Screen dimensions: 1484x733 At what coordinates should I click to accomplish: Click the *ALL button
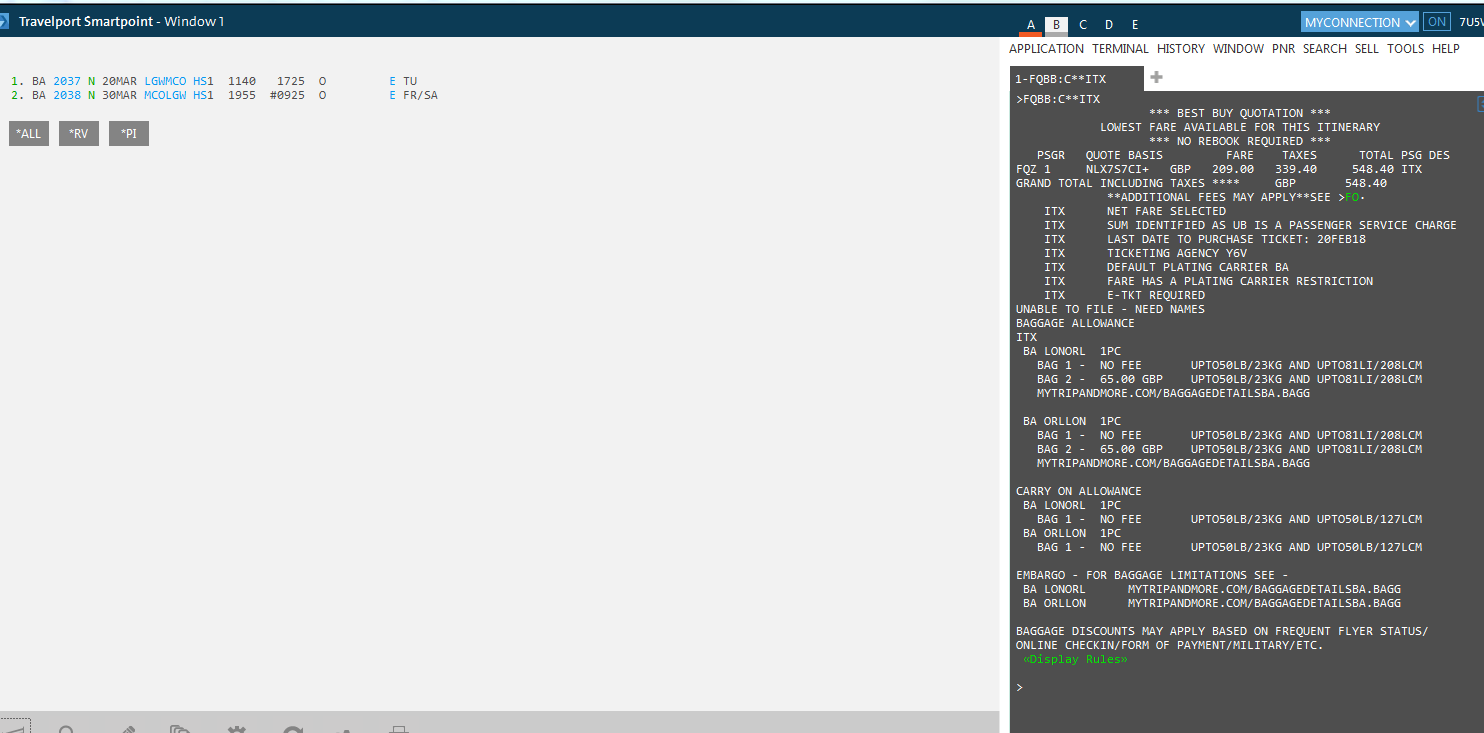[x=28, y=133]
